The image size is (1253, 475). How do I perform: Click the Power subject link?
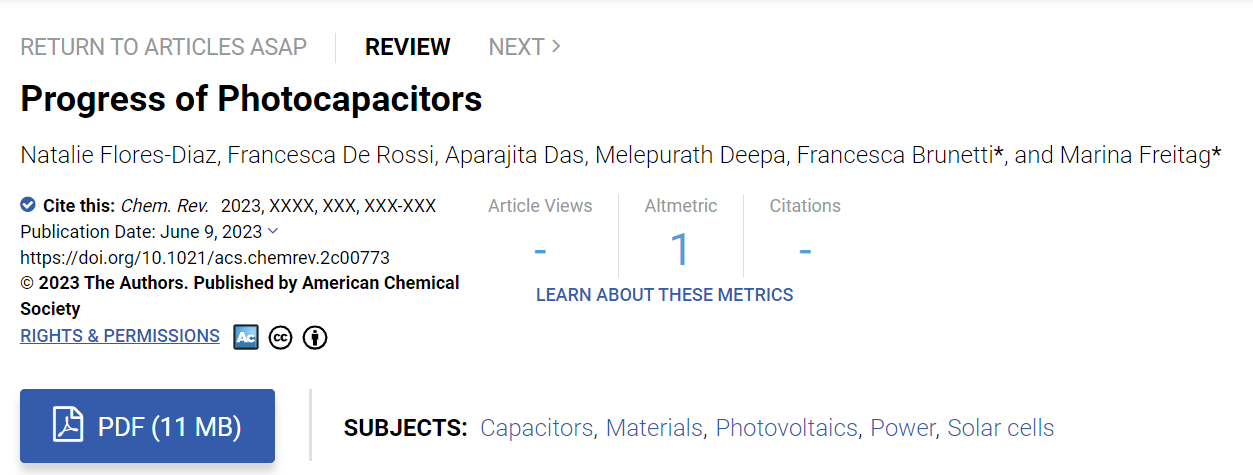pos(903,428)
